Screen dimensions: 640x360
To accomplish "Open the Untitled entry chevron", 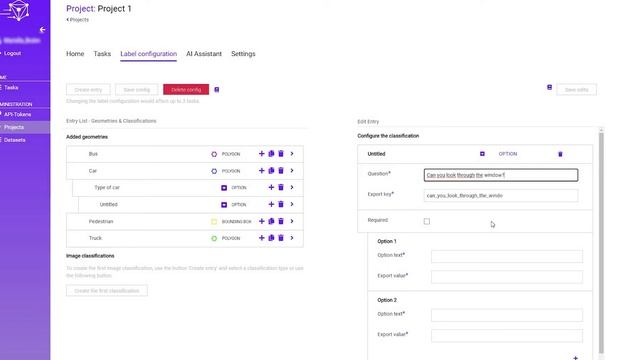I will (x=292, y=204).
